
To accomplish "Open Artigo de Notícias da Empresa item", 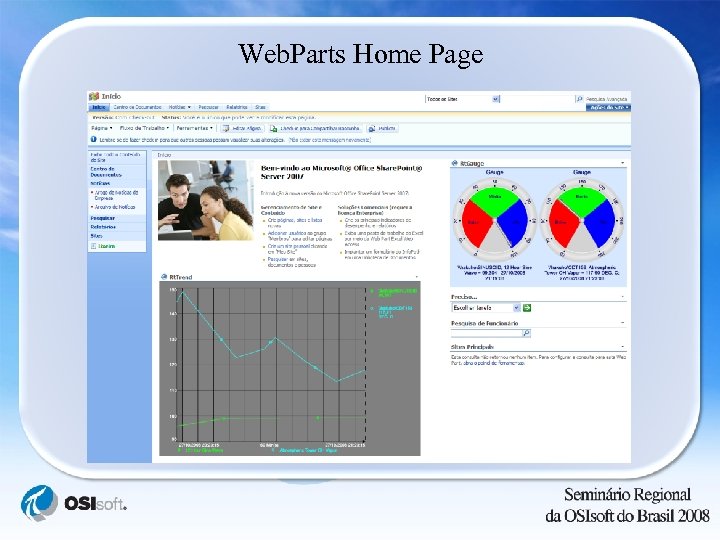I will click(x=116, y=196).
